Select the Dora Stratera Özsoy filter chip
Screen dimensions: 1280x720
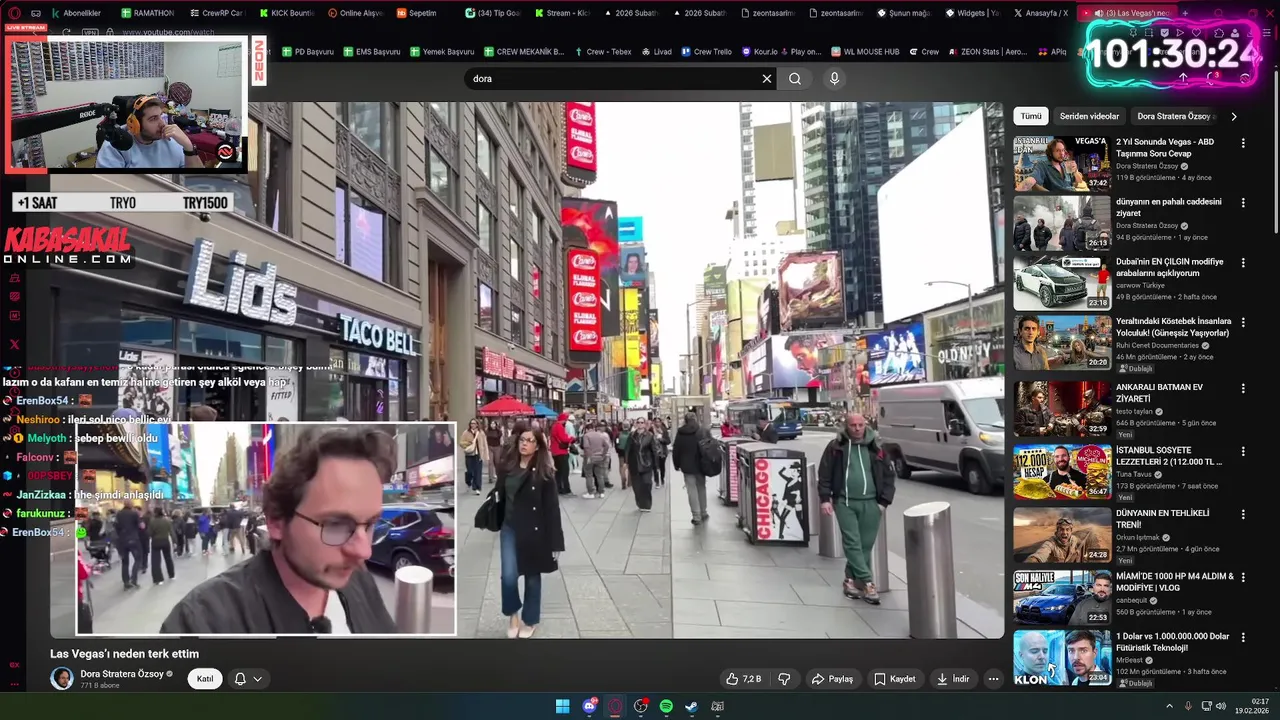pyautogui.click(x=1175, y=116)
